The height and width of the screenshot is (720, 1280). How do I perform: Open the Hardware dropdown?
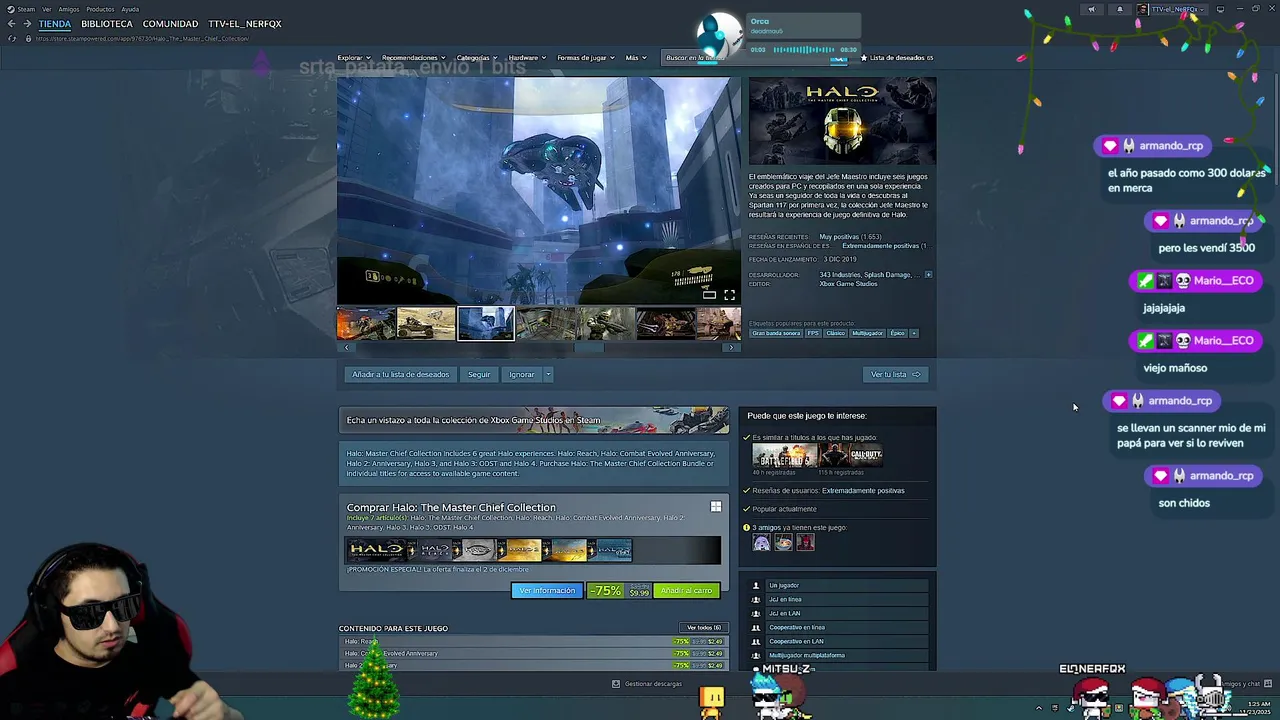(527, 58)
